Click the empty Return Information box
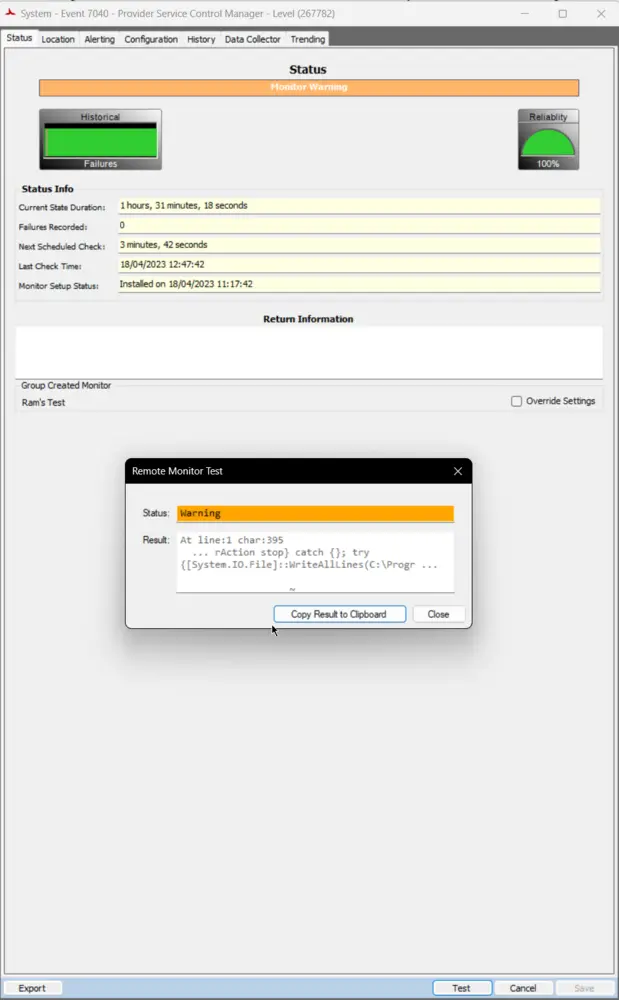 pos(309,353)
